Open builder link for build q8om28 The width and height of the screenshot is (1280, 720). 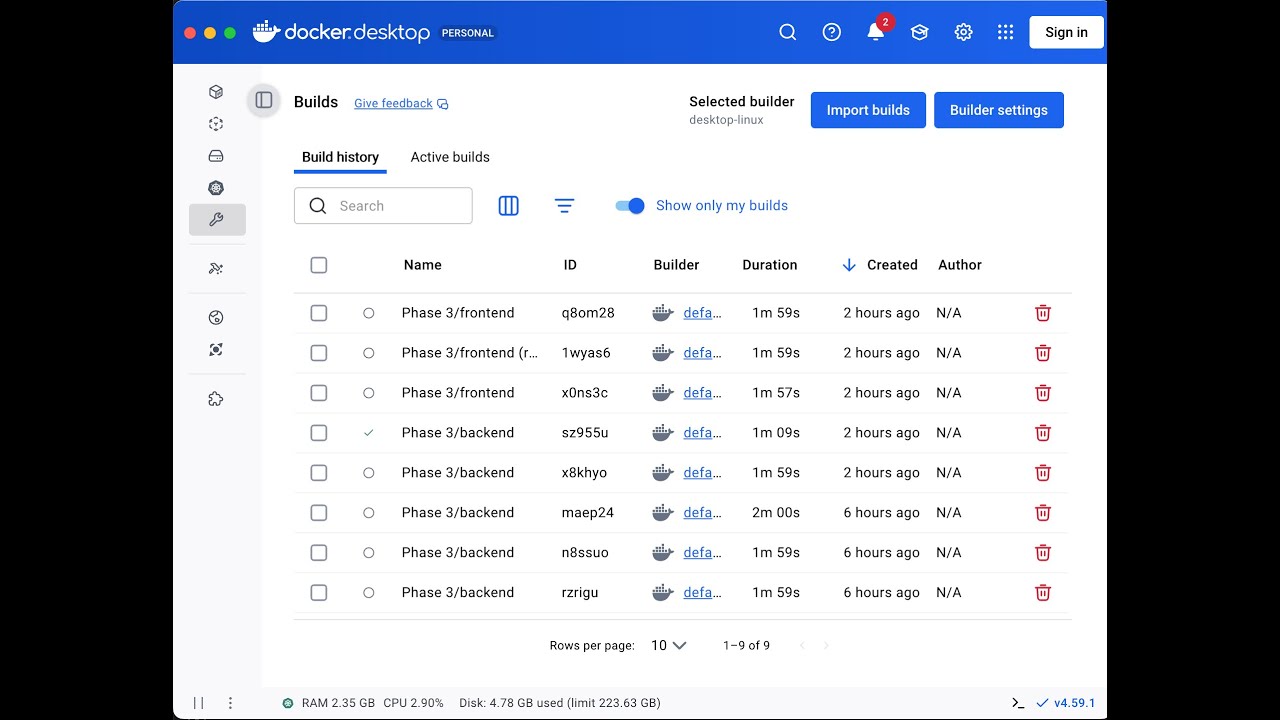[x=702, y=313]
